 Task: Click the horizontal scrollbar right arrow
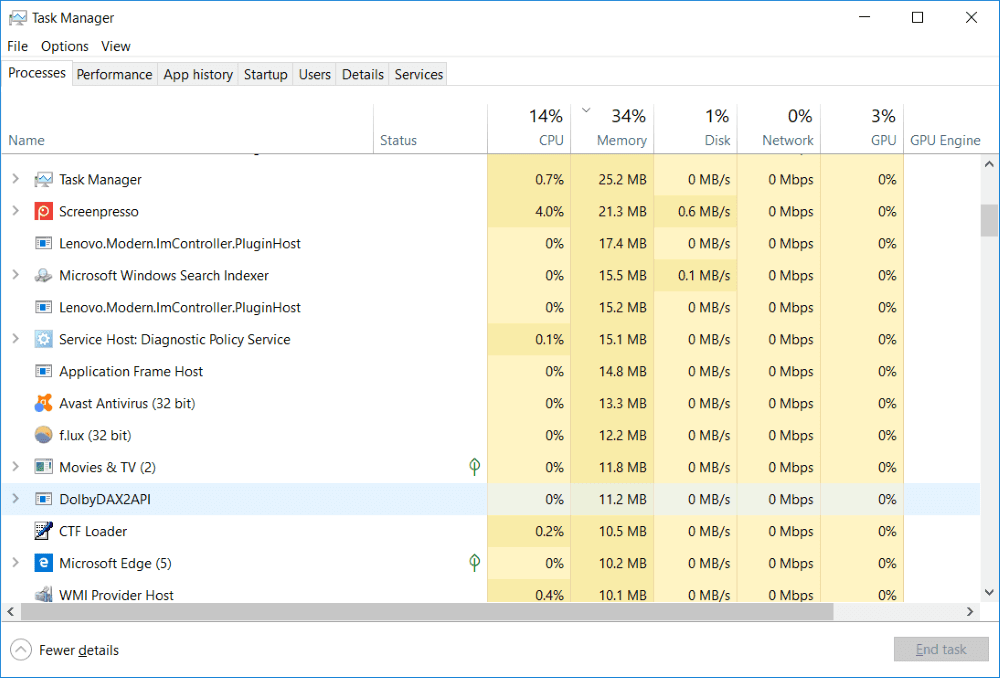click(970, 612)
